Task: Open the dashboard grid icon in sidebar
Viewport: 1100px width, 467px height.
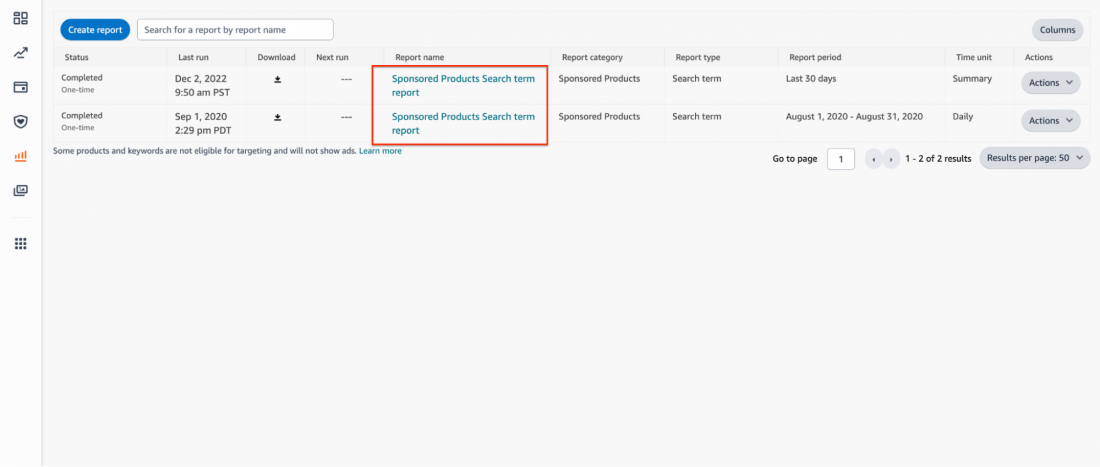Action: coord(20,18)
